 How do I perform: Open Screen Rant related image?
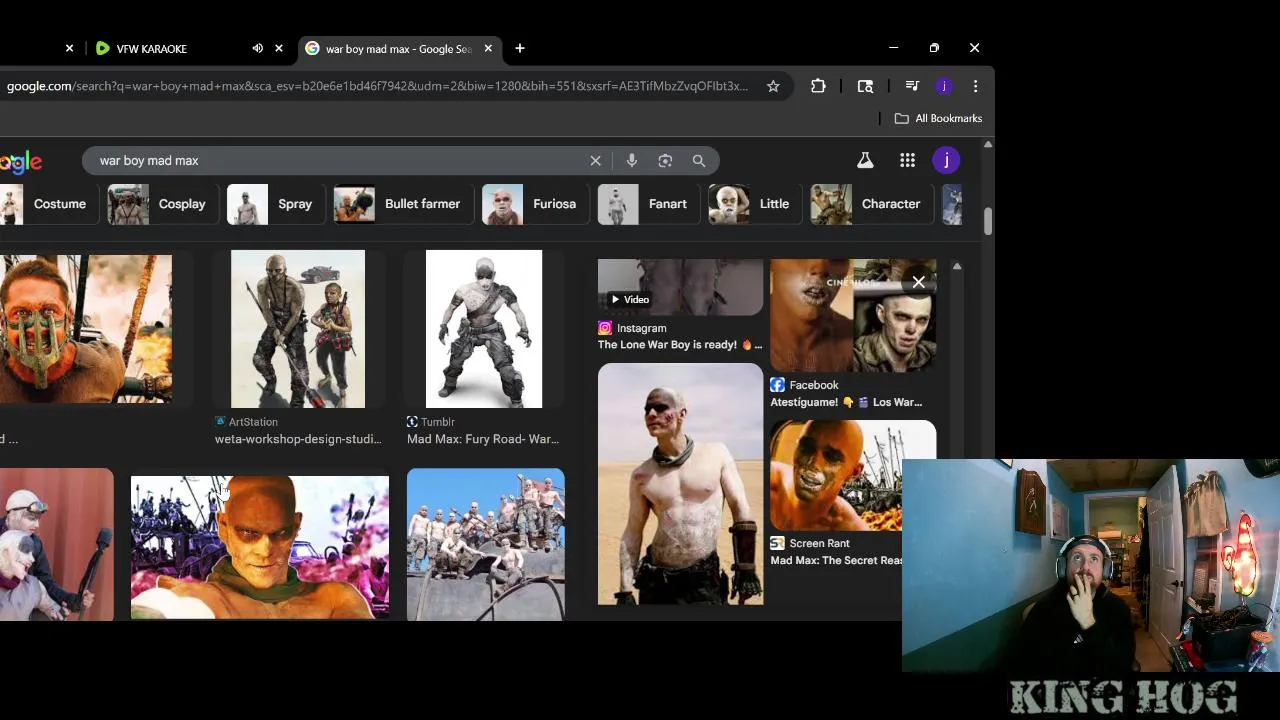coord(853,475)
